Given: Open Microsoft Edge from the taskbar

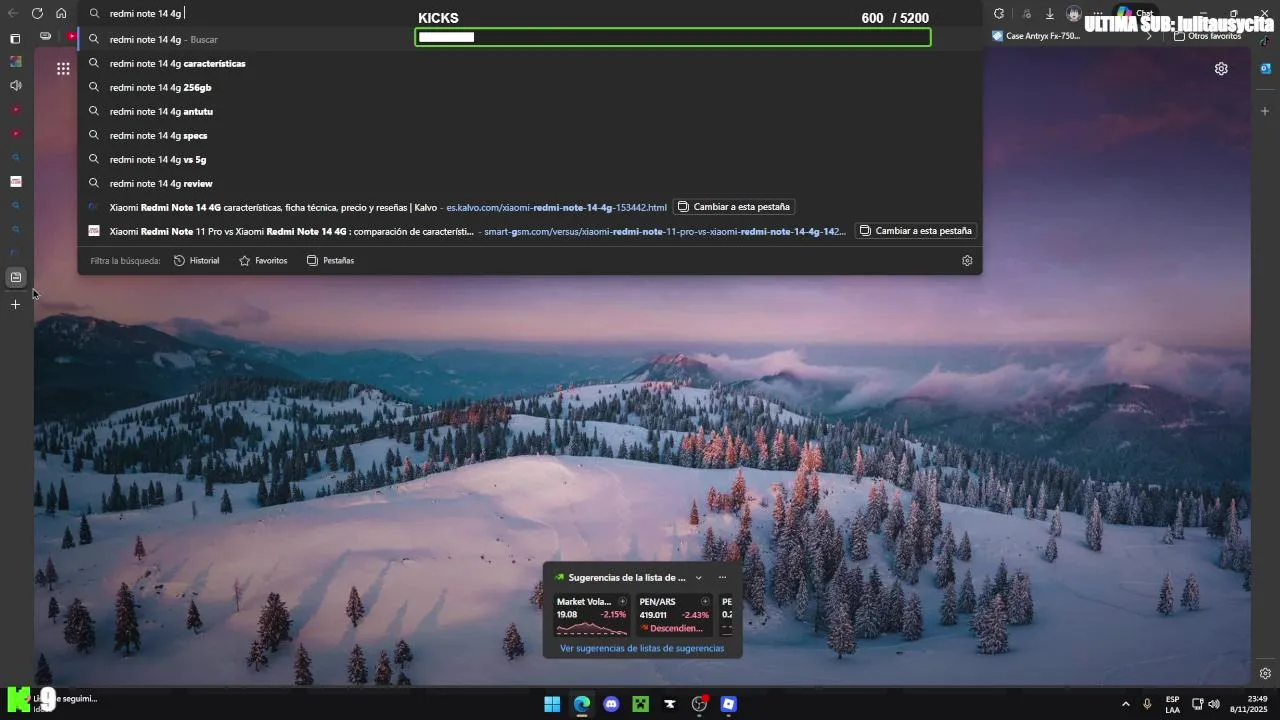Looking at the screenshot, I should [x=582, y=704].
